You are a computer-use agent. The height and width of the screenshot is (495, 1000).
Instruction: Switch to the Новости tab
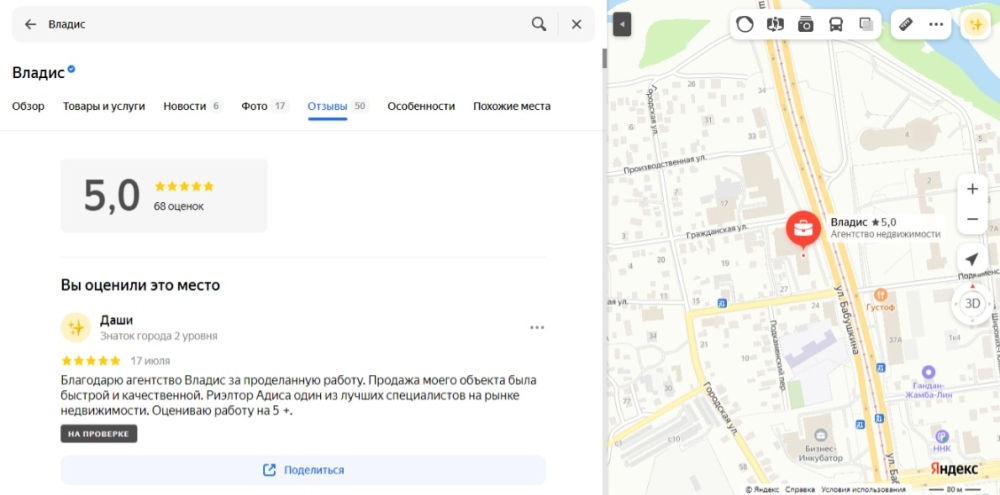coord(193,107)
